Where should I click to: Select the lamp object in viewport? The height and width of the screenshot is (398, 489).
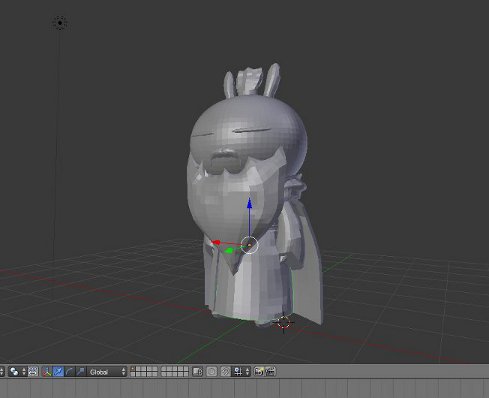(x=60, y=23)
